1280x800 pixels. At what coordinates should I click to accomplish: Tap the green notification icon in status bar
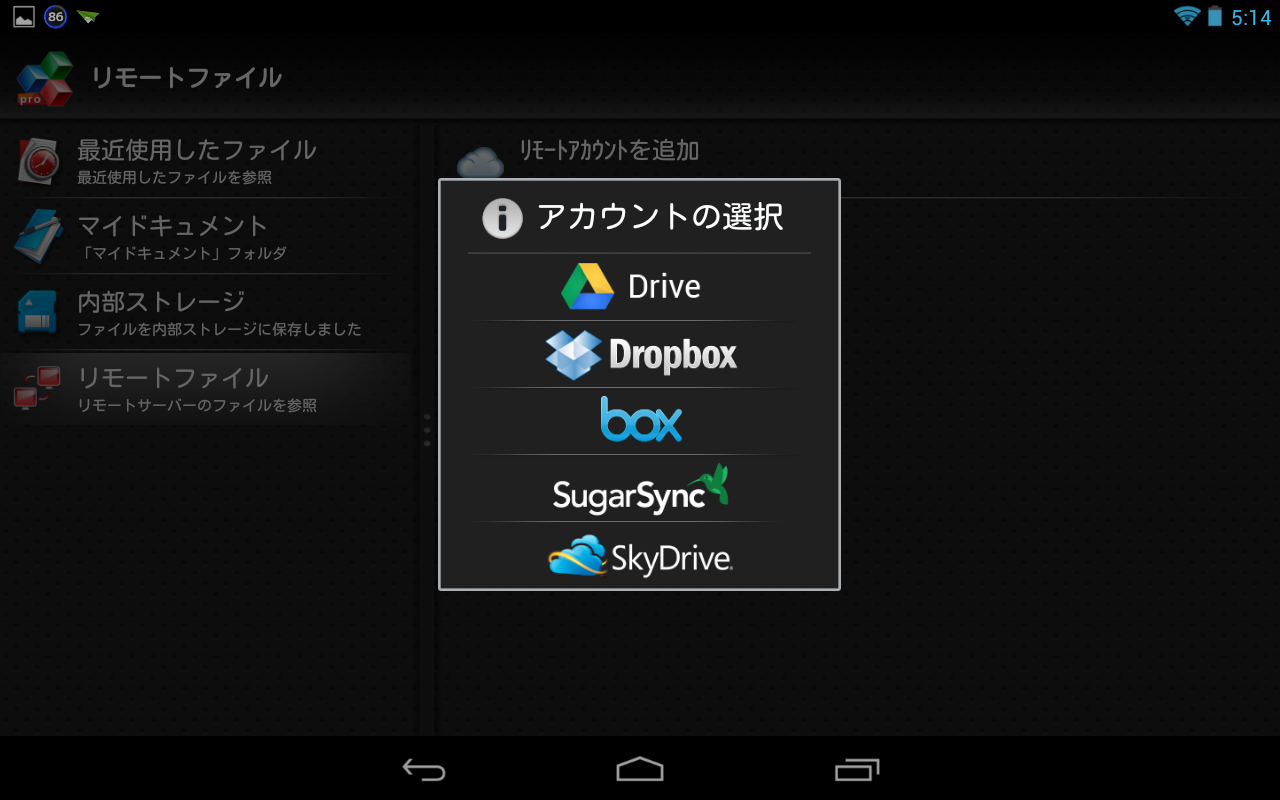88,16
